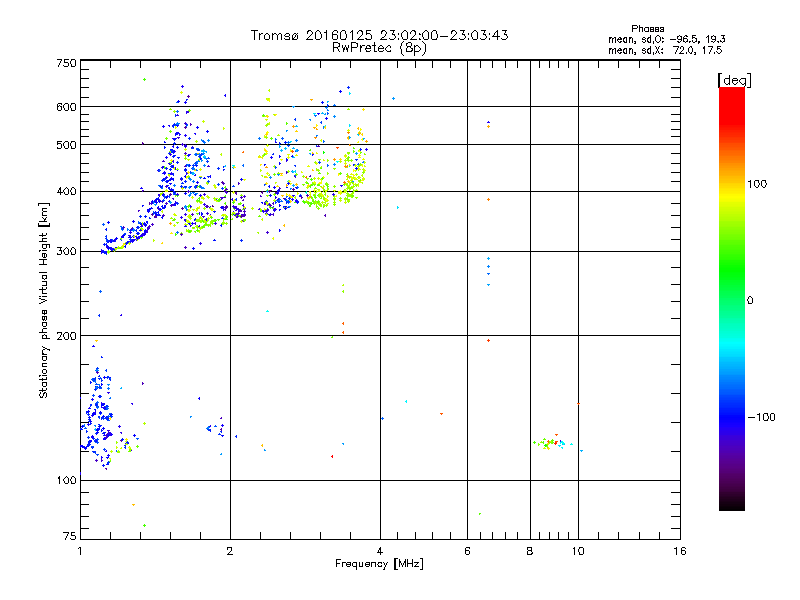
Task: Click the yellow colorbar band near 100
Action: (732, 194)
